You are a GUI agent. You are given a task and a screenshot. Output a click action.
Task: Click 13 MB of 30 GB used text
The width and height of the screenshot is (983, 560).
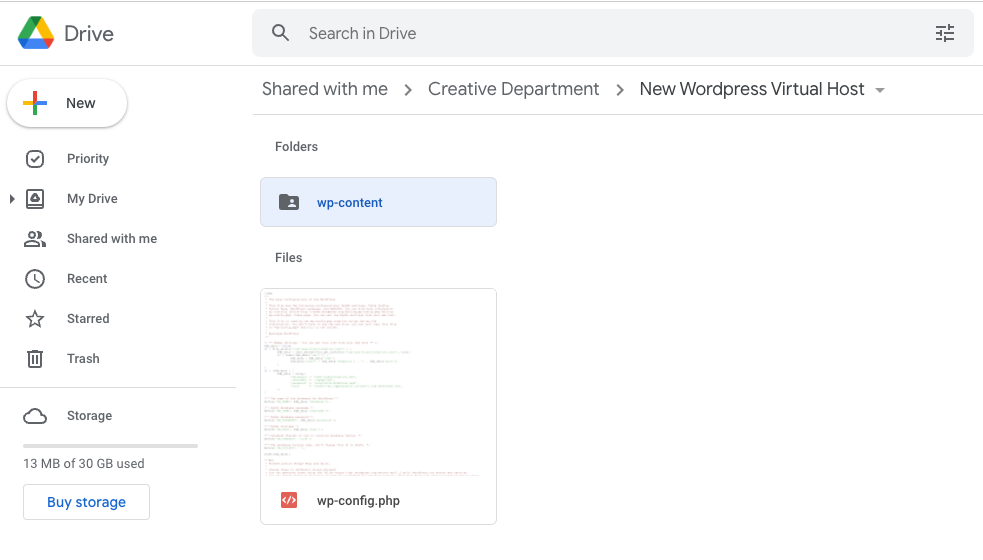pyautogui.click(x=84, y=463)
